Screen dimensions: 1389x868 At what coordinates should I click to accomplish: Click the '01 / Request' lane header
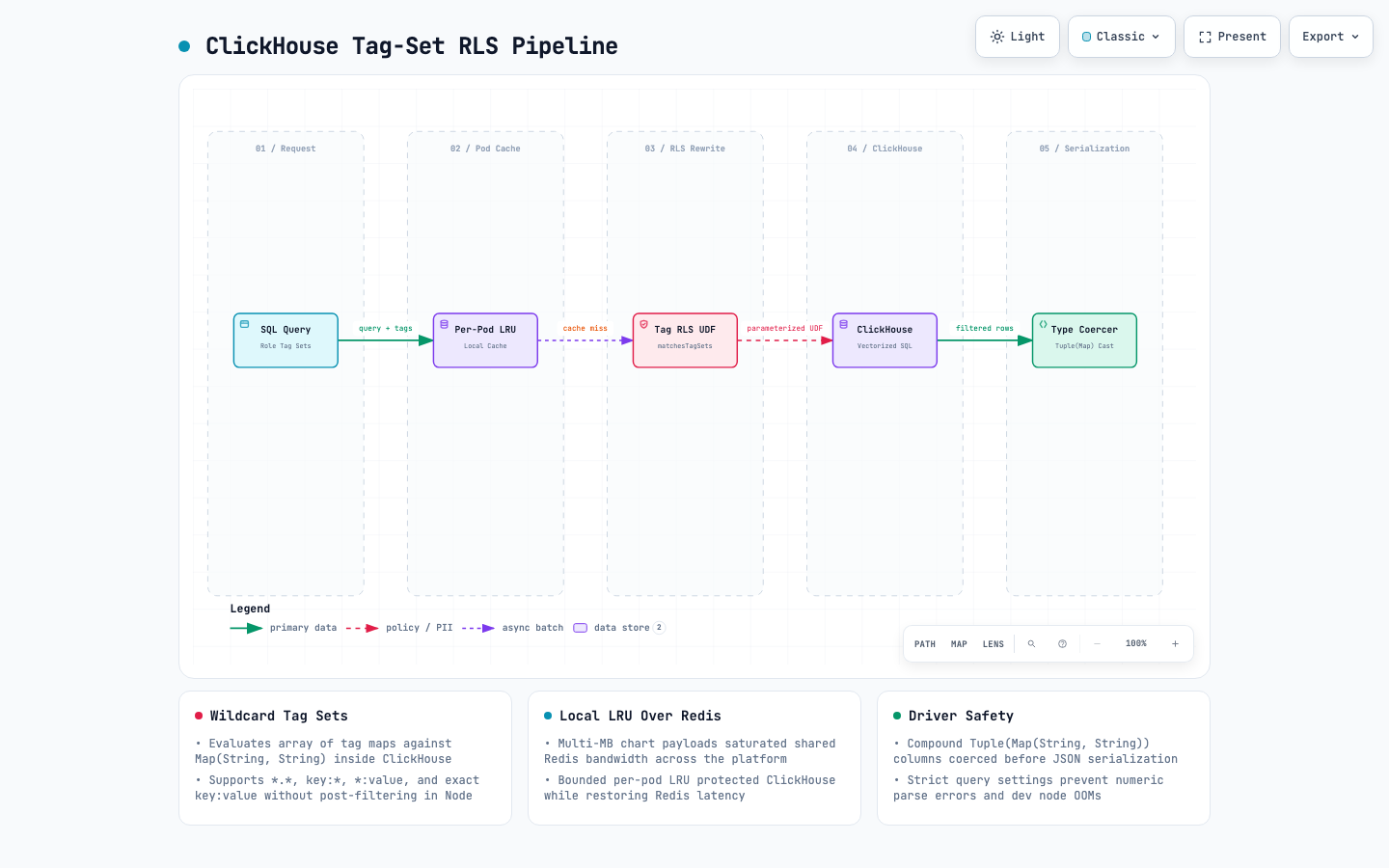click(x=286, y=149)
